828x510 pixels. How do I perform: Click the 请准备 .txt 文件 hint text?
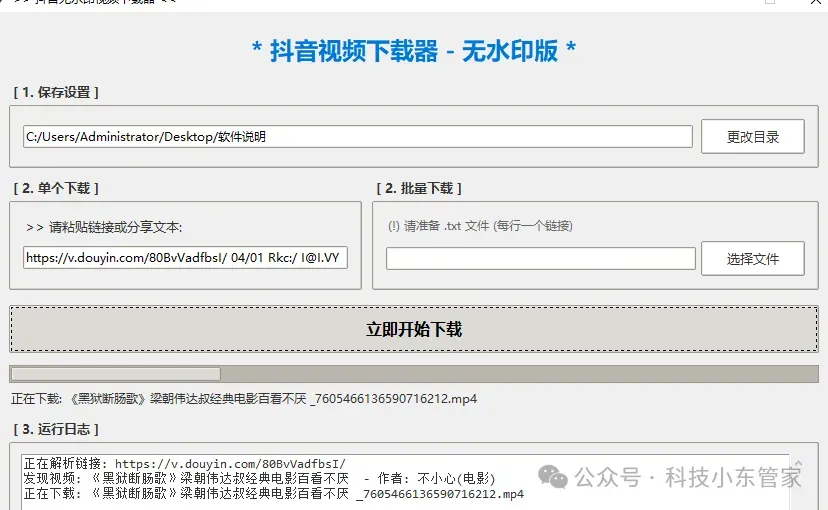point(481,226)
